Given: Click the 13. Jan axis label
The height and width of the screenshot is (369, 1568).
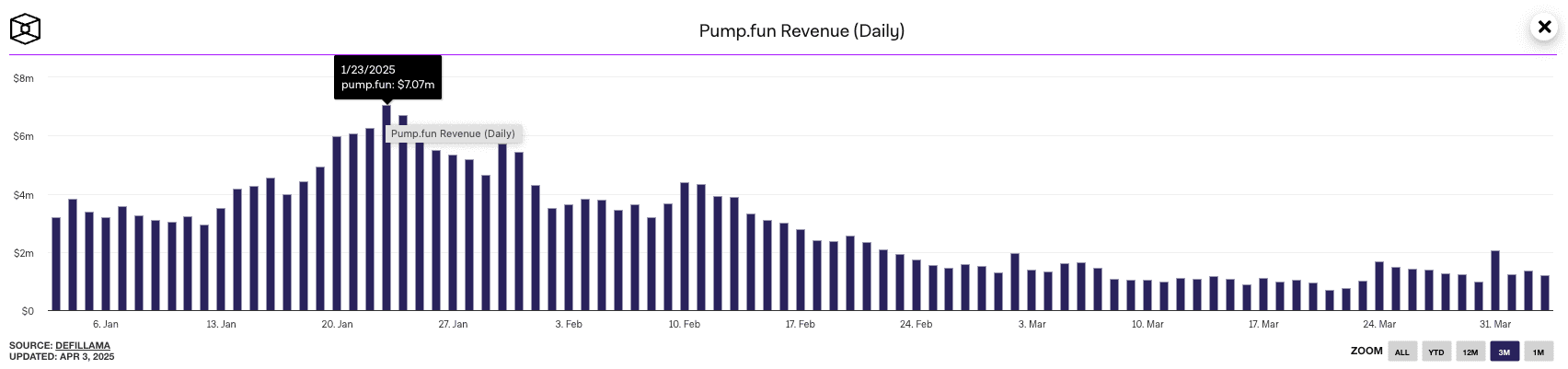Looking at the screenshot, I should [221, 324].
